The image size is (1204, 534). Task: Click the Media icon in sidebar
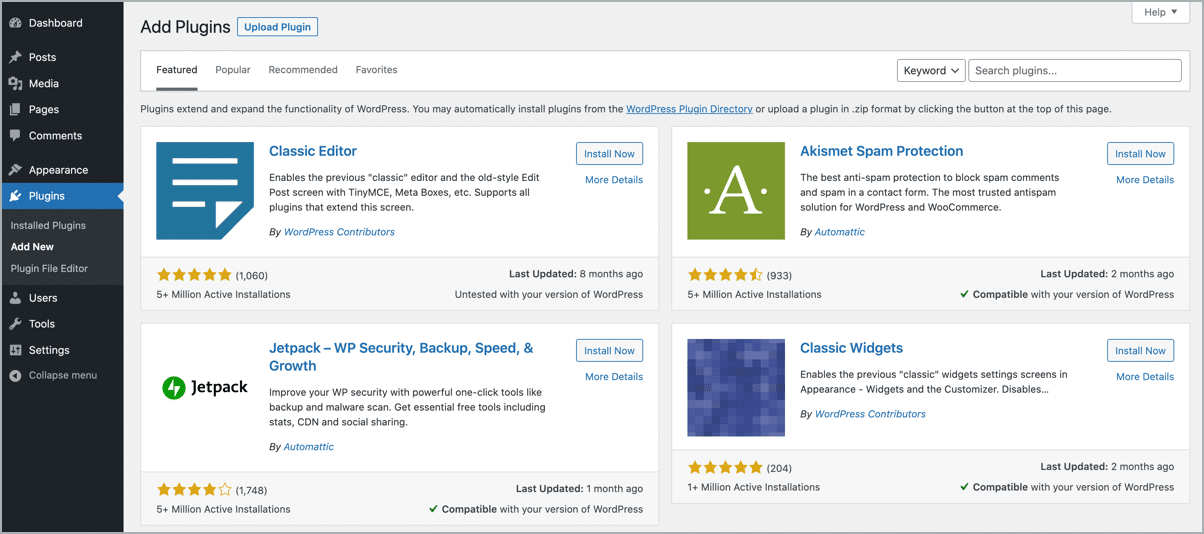point(15,84)
